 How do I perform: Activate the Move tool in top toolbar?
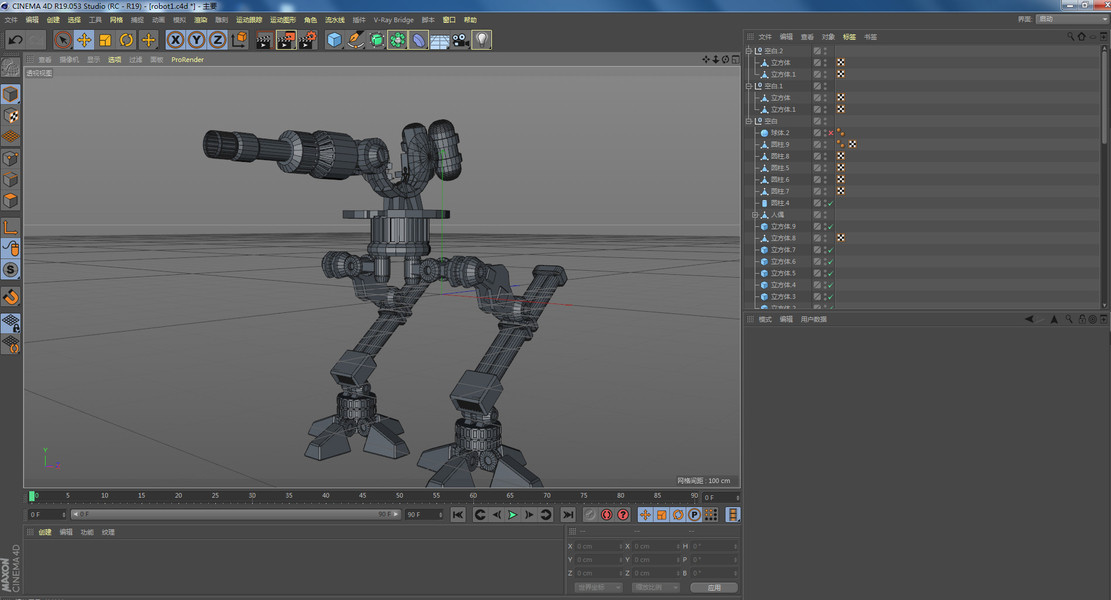coord(84,40)
